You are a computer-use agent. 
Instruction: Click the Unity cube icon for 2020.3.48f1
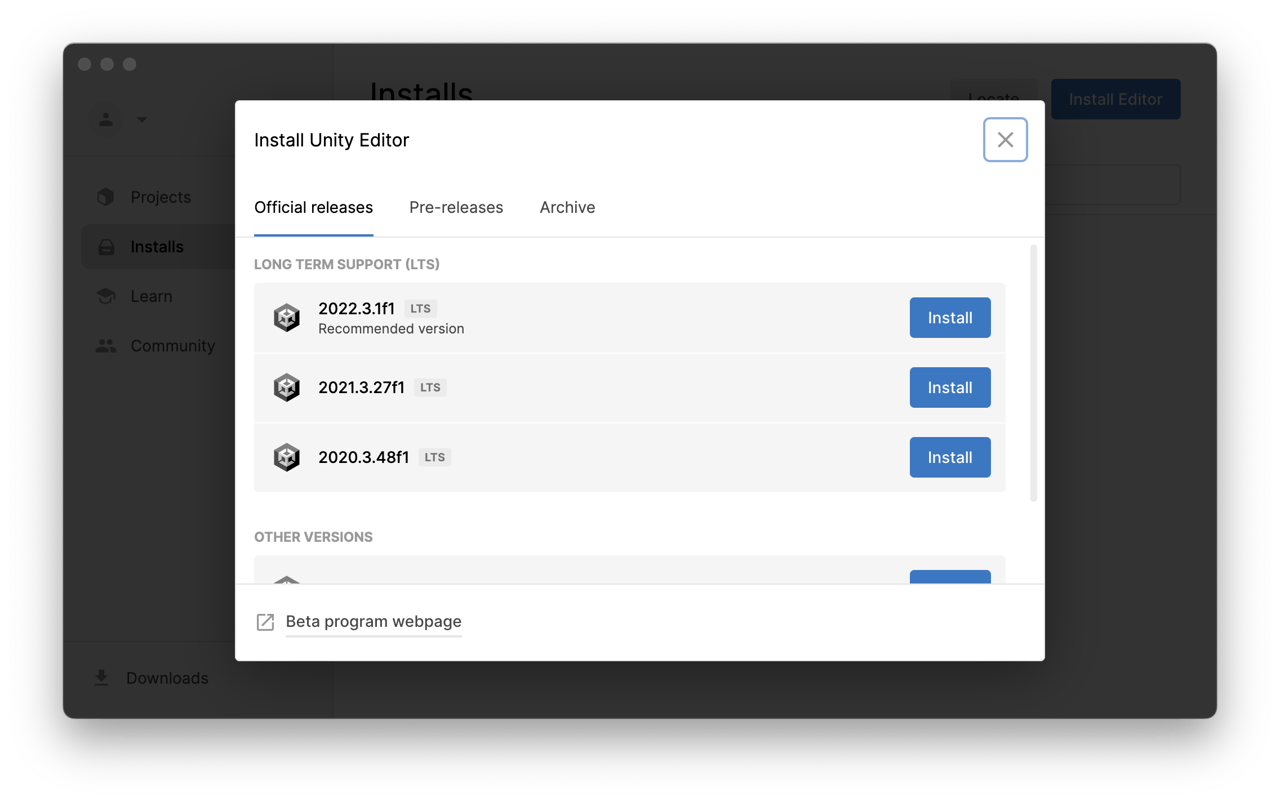point(287,458)
